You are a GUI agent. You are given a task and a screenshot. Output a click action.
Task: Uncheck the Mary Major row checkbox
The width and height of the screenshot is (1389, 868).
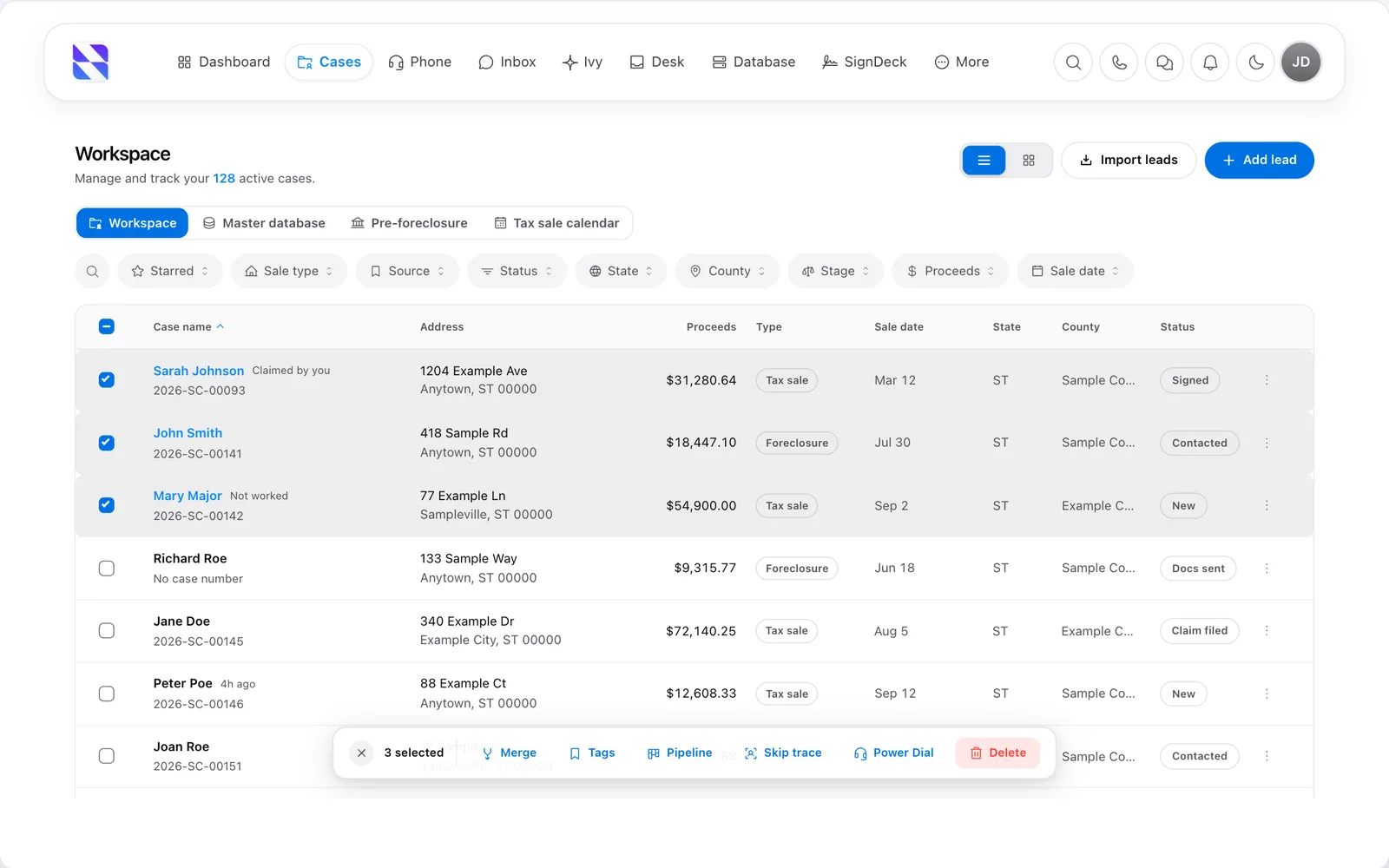[107, 505]
